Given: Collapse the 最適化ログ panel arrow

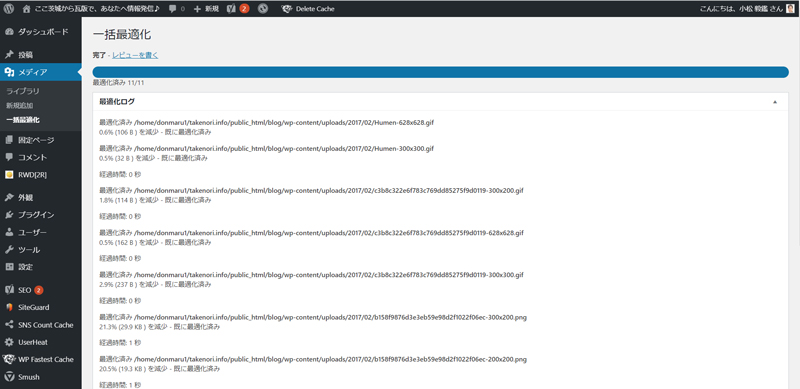Looking at the screenshot, I should click(x=775, y=102).
